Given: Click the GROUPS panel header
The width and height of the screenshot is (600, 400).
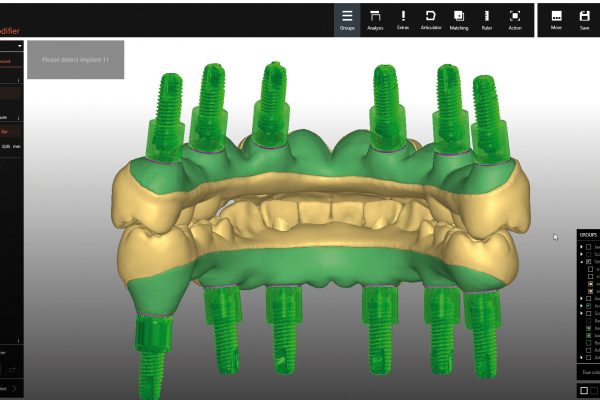Looking at the screenshot, I should 588,234.
